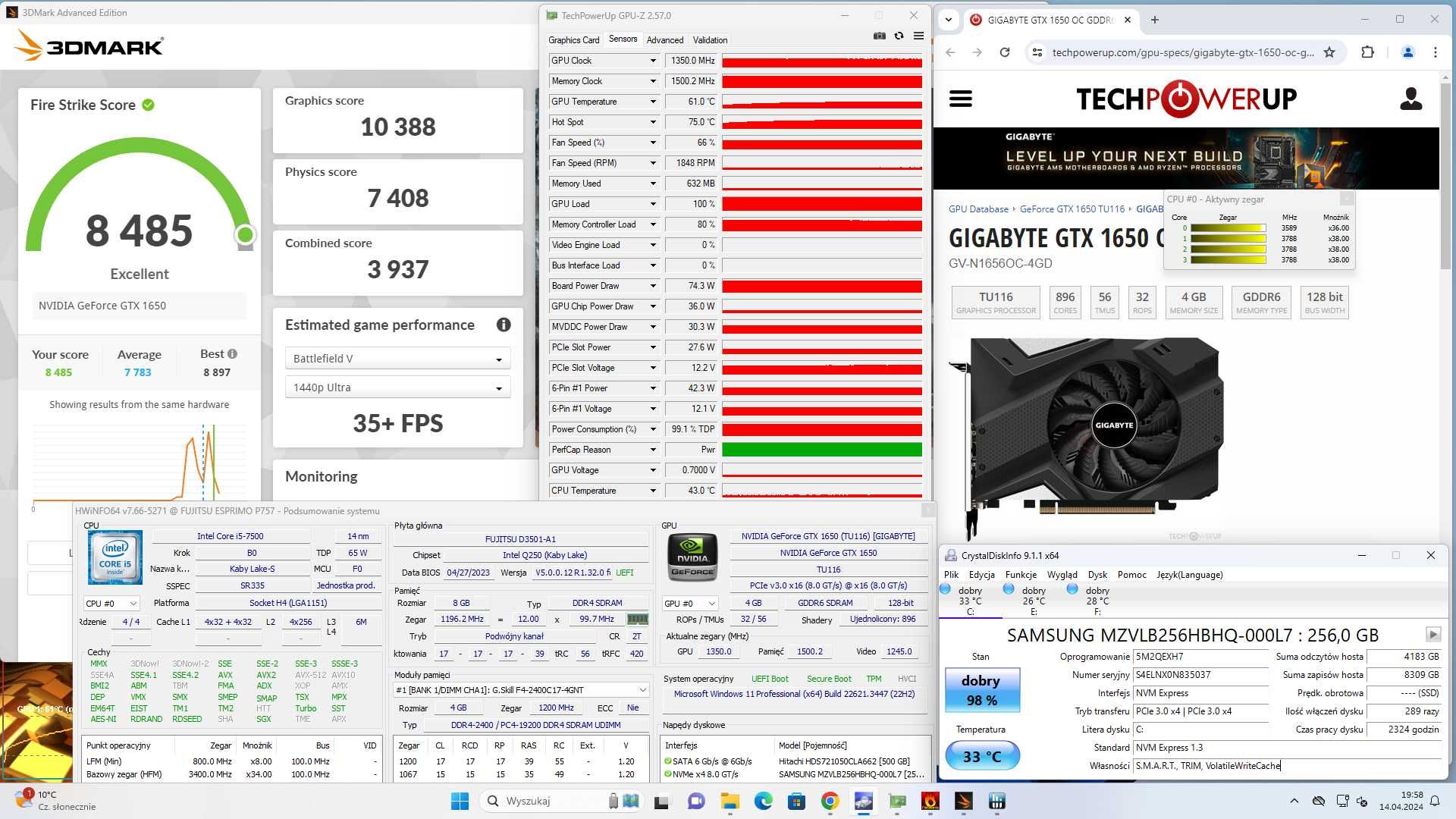Click the Fire Strike score gauge indicator
1456x819 pixels.
[x=245, y=235]
